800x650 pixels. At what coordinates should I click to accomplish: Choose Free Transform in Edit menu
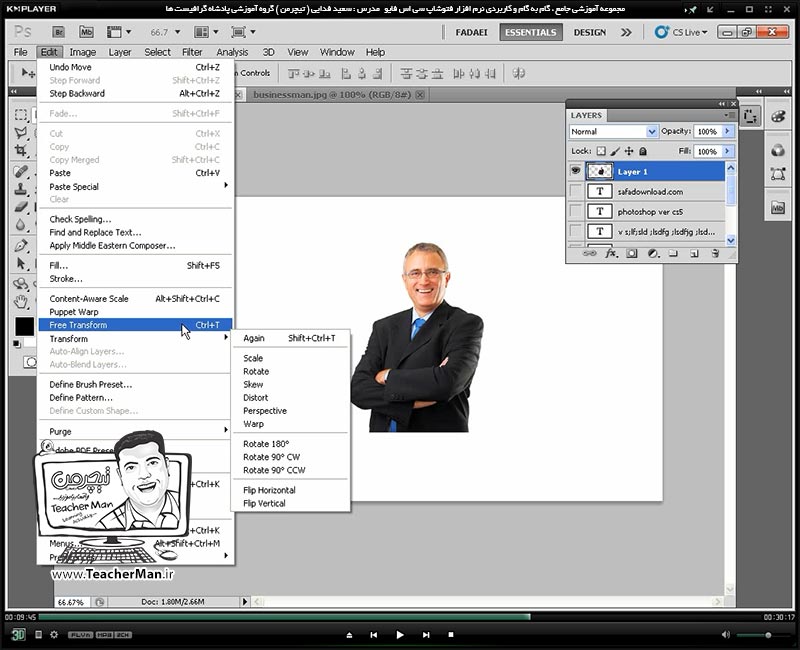pyautogui.click(x=135, y=325)
